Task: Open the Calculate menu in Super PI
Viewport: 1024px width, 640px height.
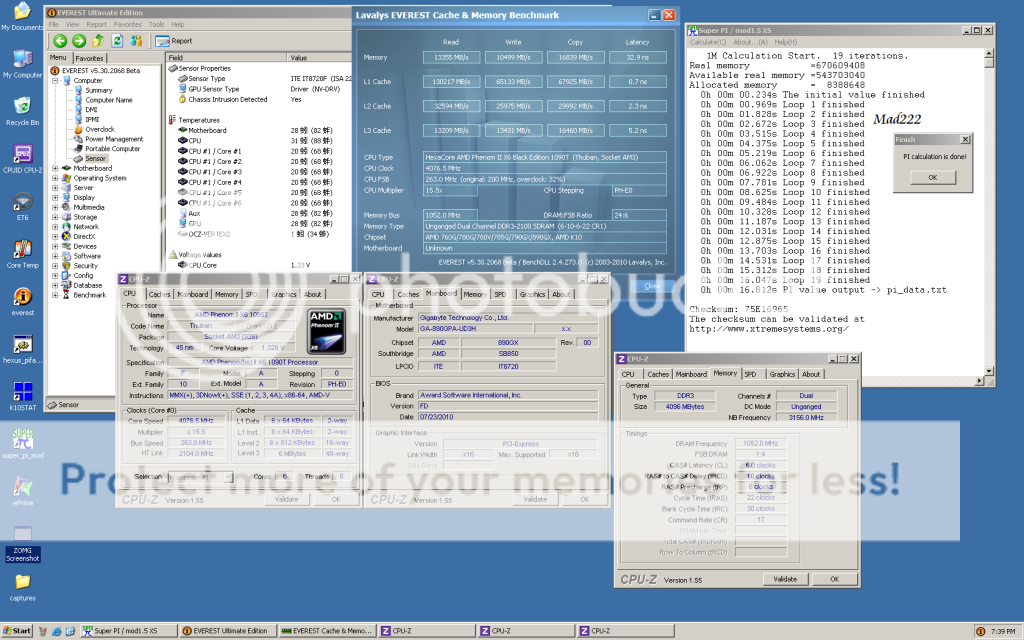Action: pos(708,42)
